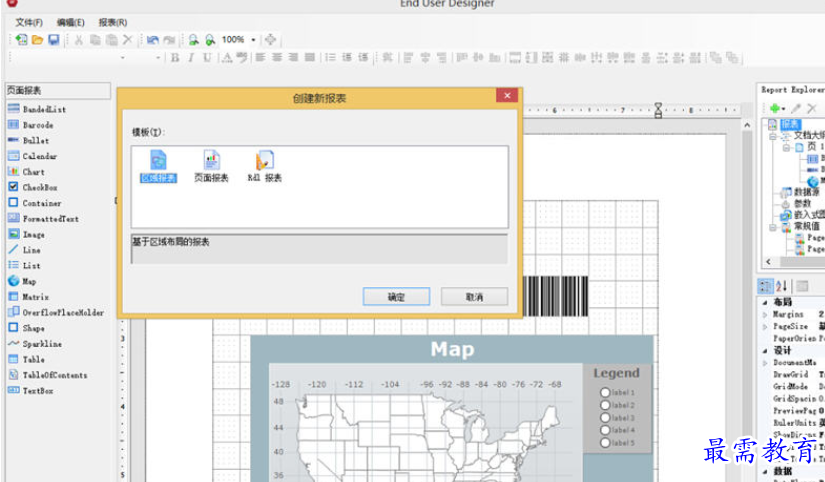Click the 确定 button
Image resolution: width=825 pixels, height=482 pixels.
(x=396, y=297)
